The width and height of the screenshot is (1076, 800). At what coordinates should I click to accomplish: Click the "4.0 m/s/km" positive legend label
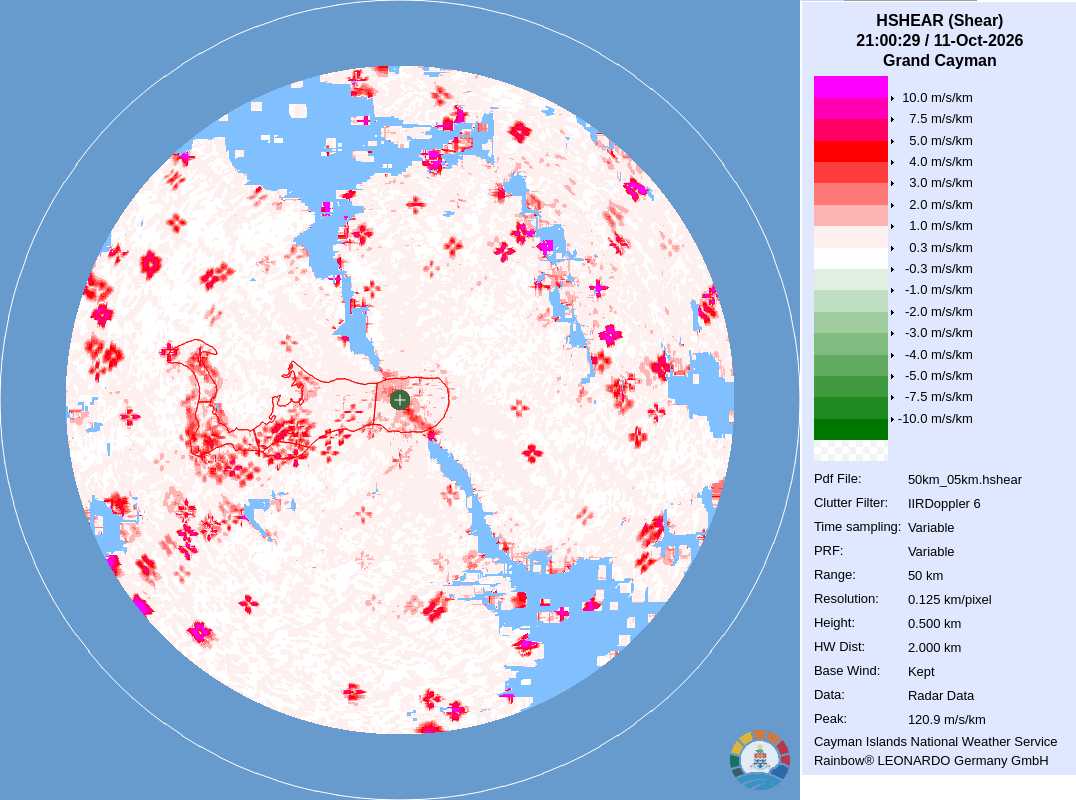coord(940,162)
